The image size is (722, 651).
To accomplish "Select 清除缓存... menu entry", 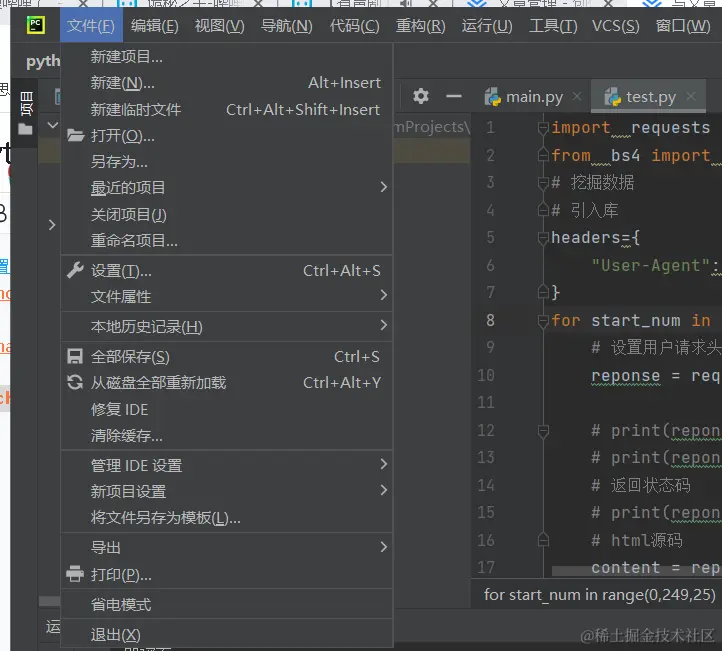I will [x=227, y=436].
